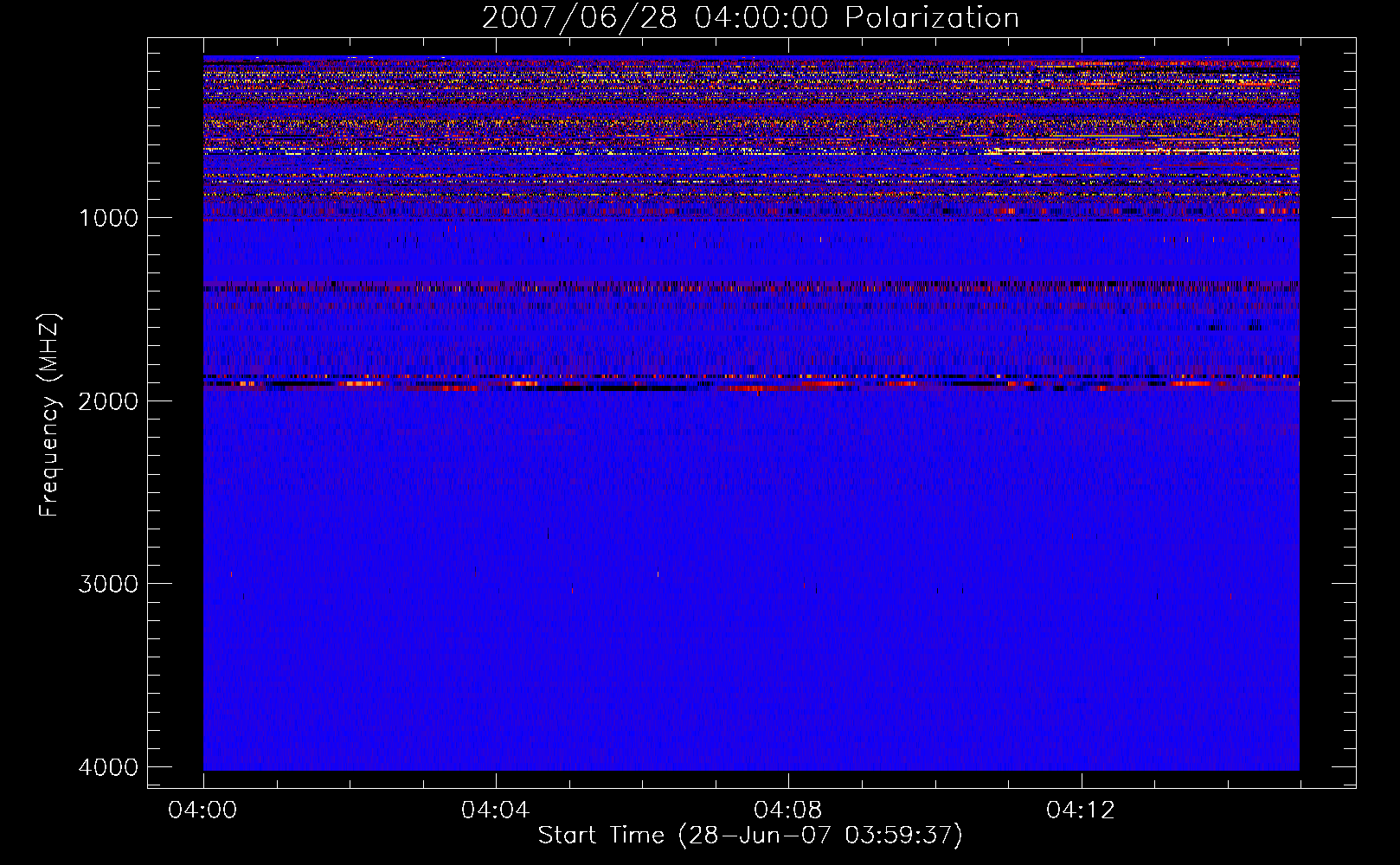
Task: Click the 04:04 time tick label
Action: point(495,811)
